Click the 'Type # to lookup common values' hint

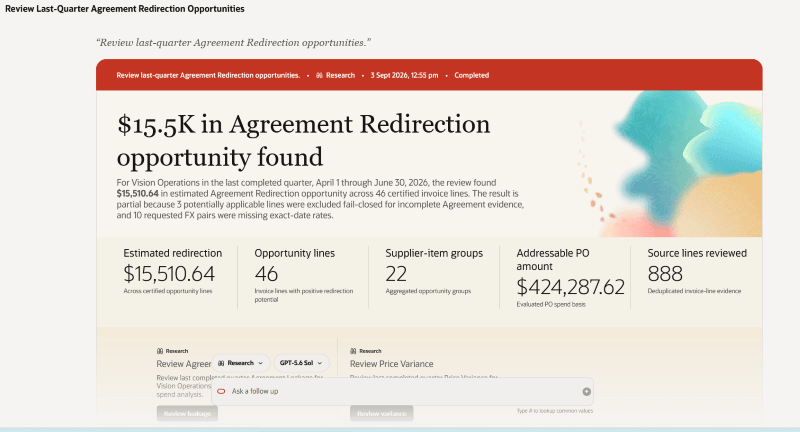(x=555, y=411)
